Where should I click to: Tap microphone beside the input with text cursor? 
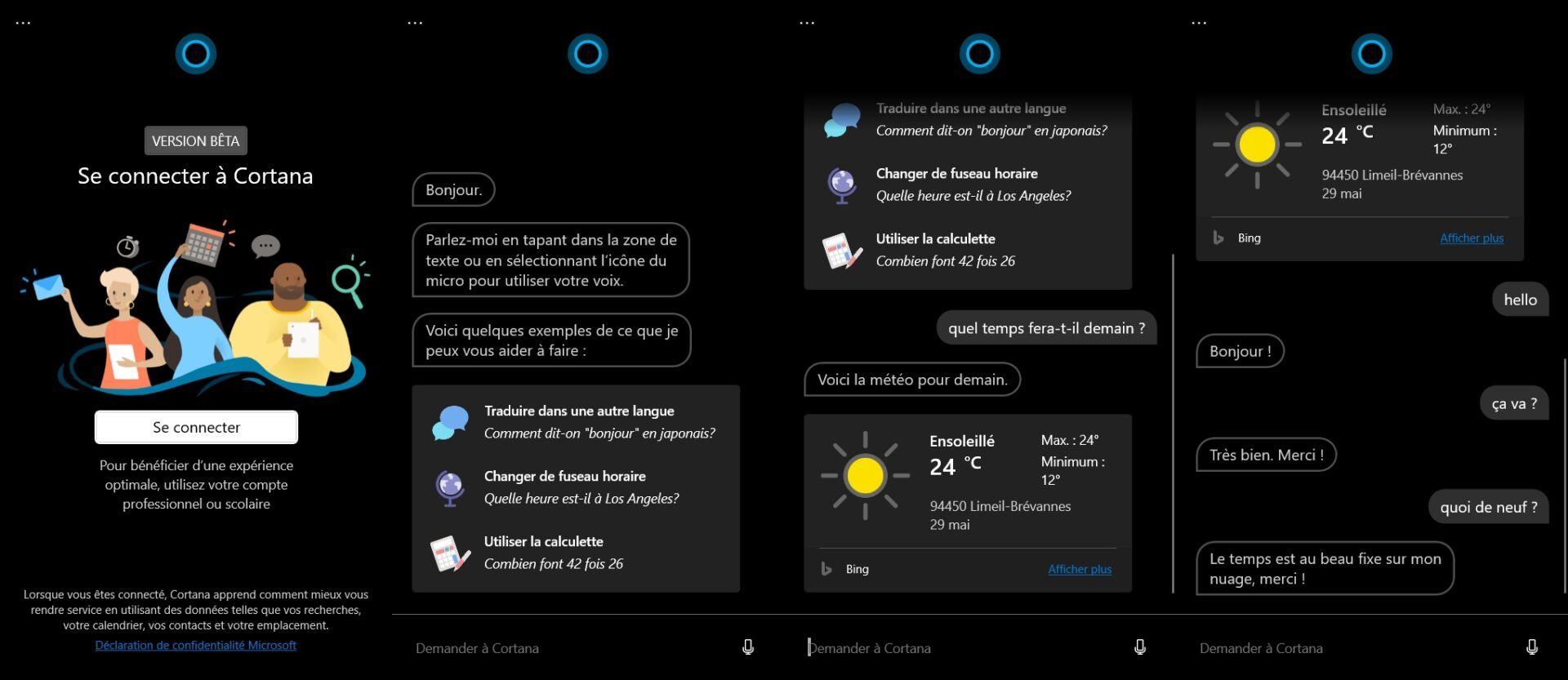1139,647
